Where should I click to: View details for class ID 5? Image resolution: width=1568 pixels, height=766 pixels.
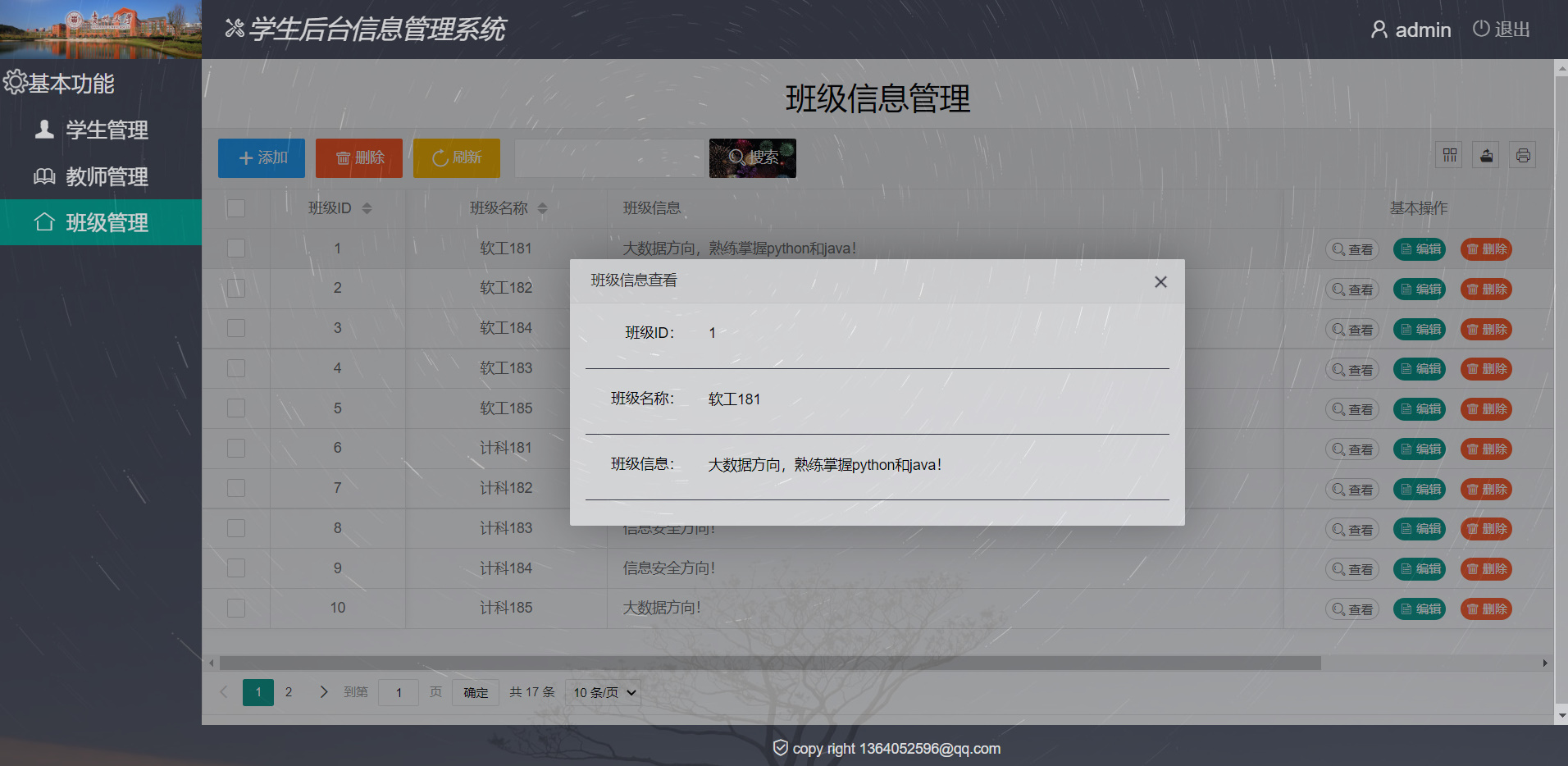coord(1352,409)
